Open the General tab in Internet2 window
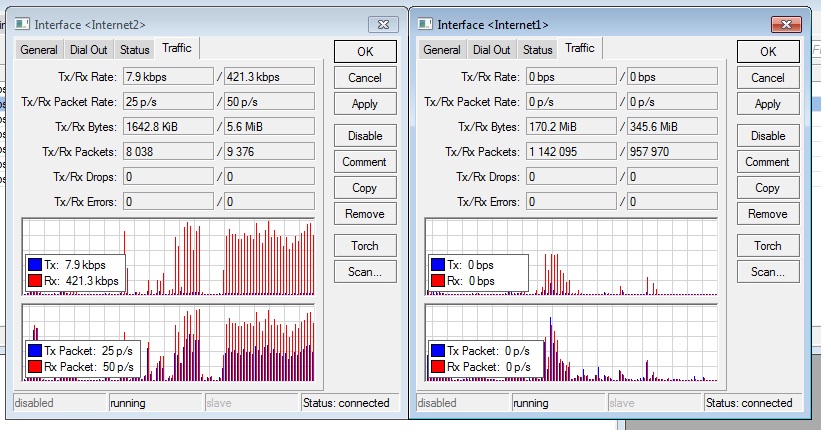831x432 pixels. point(39,50)
